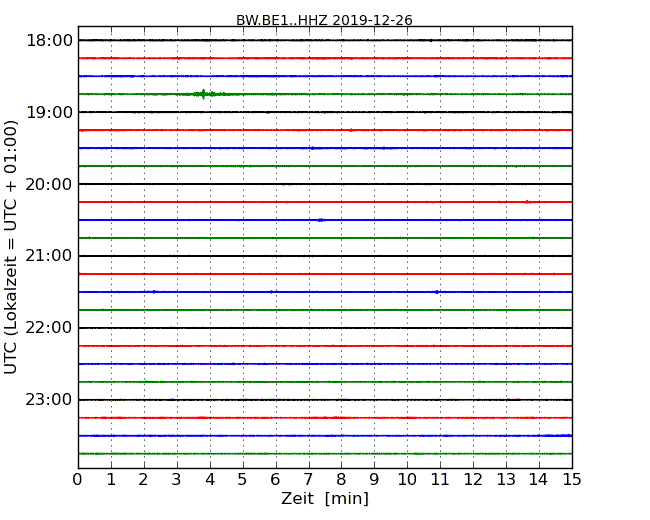Screen dimensions: 650x520
Task: Click the 2 minute tick label
Action: tap(143, 480)
